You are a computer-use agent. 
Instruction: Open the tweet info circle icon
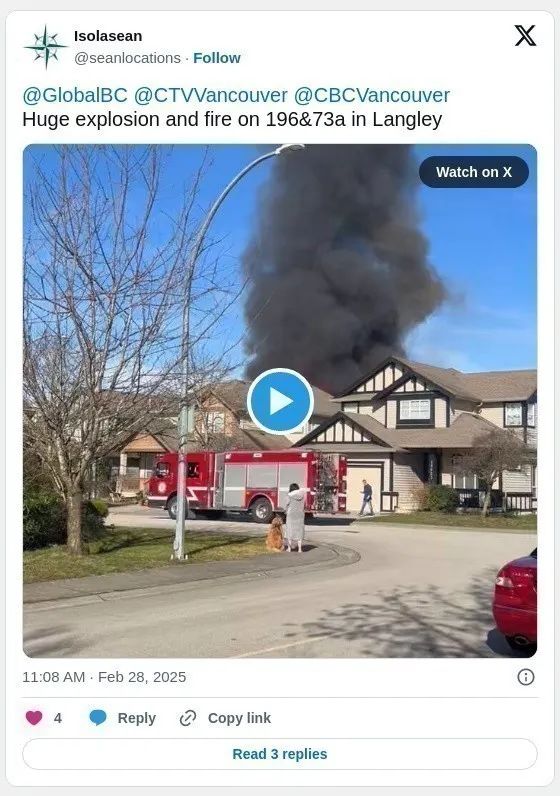pos(525,677)
